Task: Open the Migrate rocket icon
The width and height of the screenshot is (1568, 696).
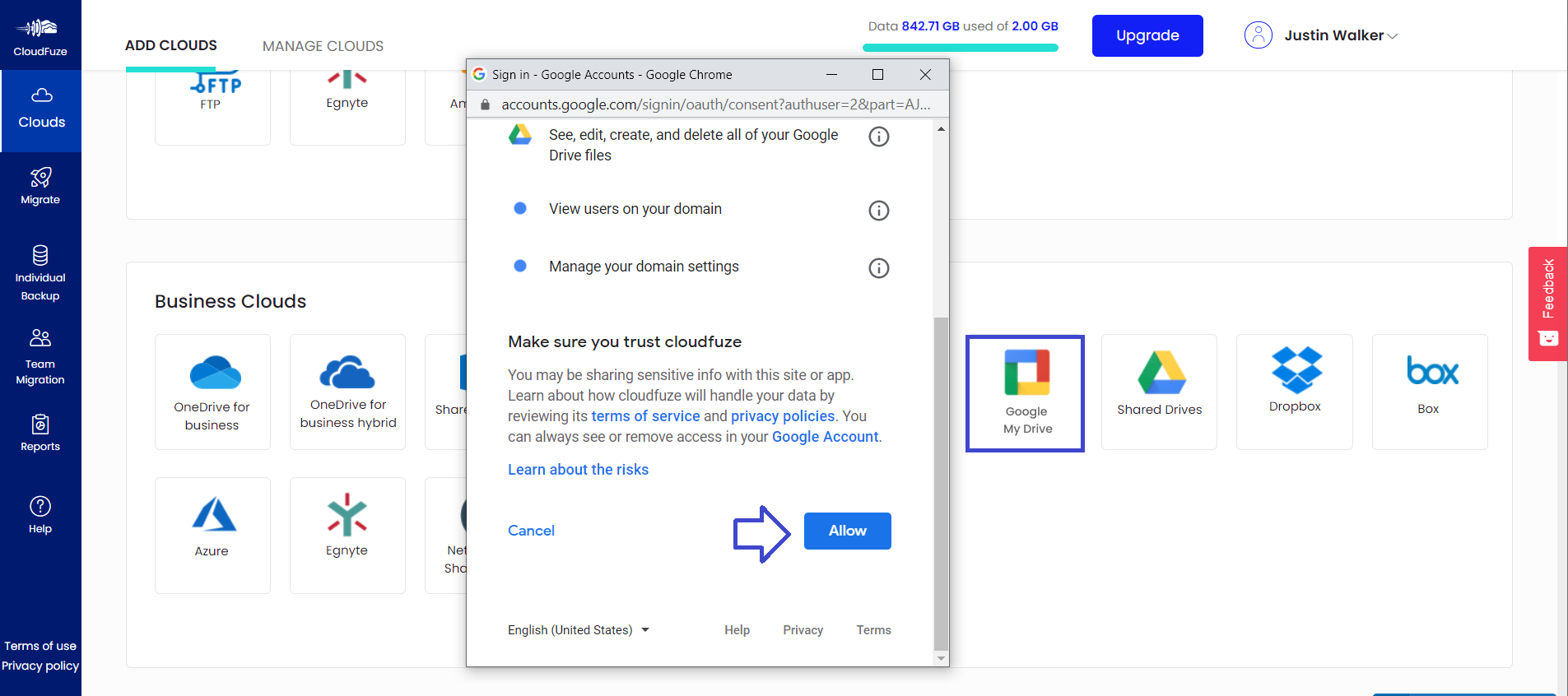Action: pyautogui.click(x=40, y=177)
